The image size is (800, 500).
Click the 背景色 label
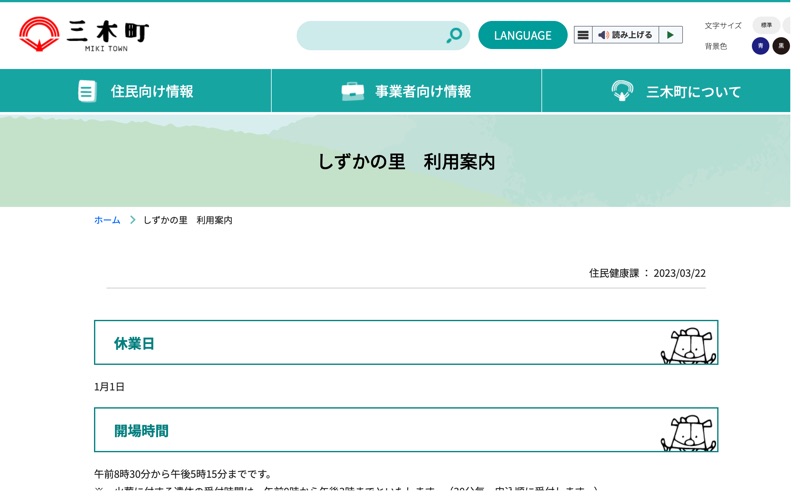[716, 46]
